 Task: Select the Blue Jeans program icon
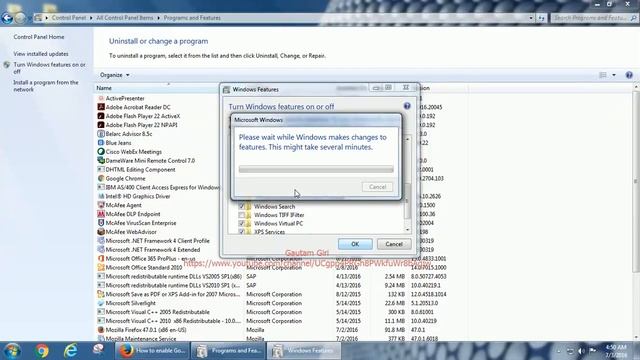tap(101, 143)
